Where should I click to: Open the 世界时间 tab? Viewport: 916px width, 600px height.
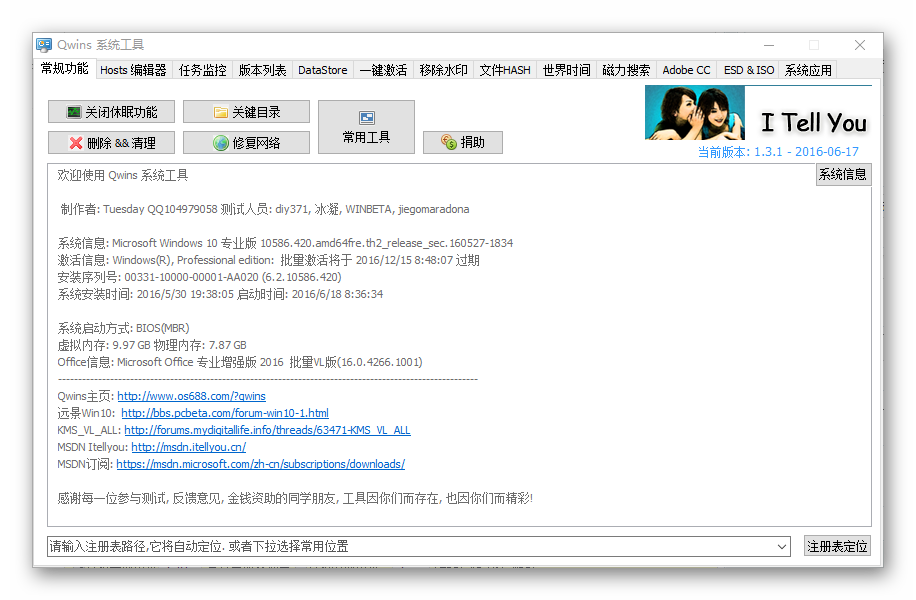566,70
